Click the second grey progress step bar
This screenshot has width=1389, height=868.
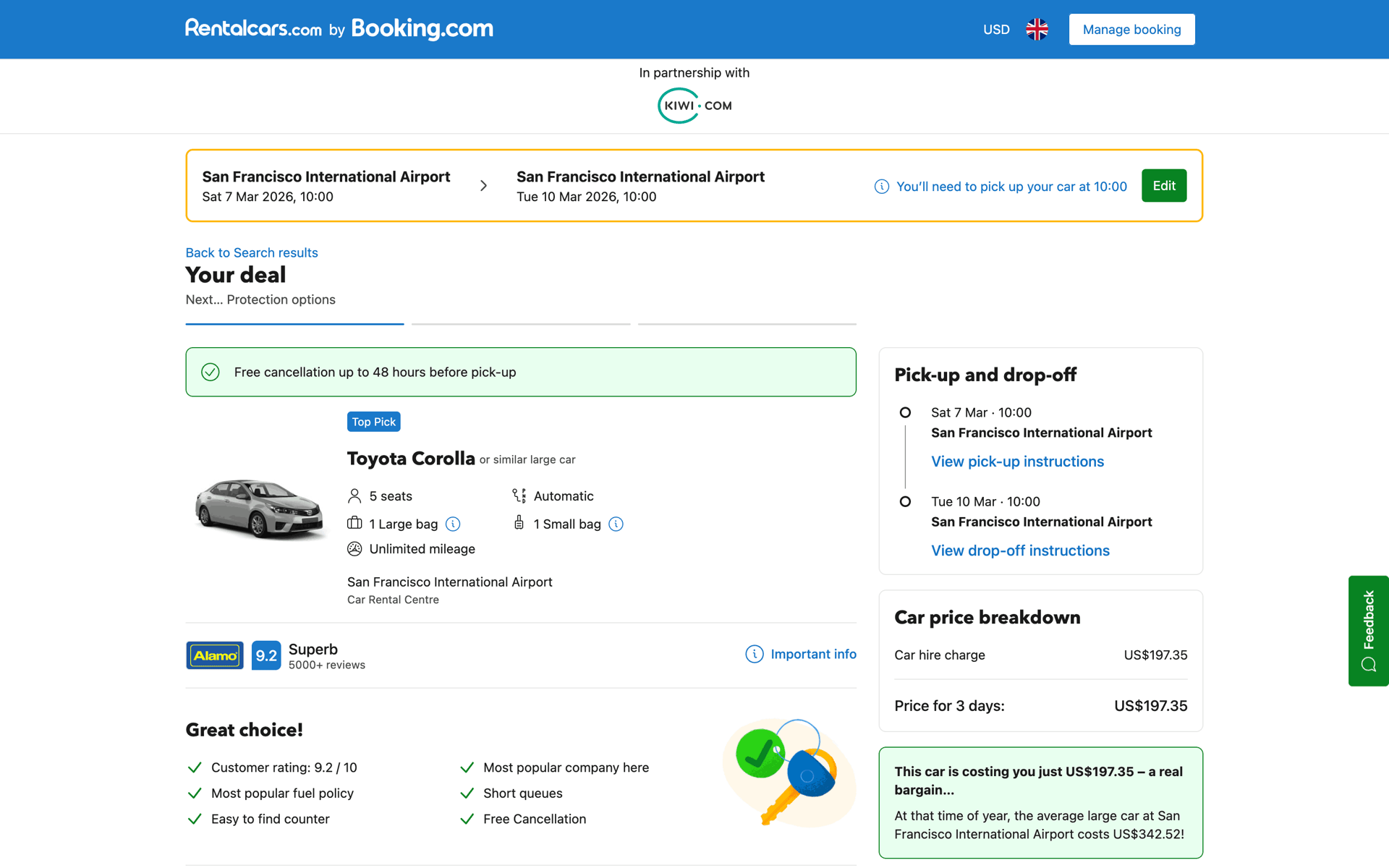521,324
